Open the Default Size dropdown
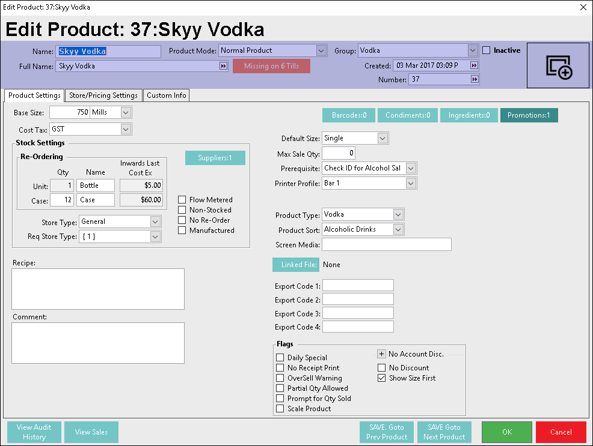 pos(382,138)
